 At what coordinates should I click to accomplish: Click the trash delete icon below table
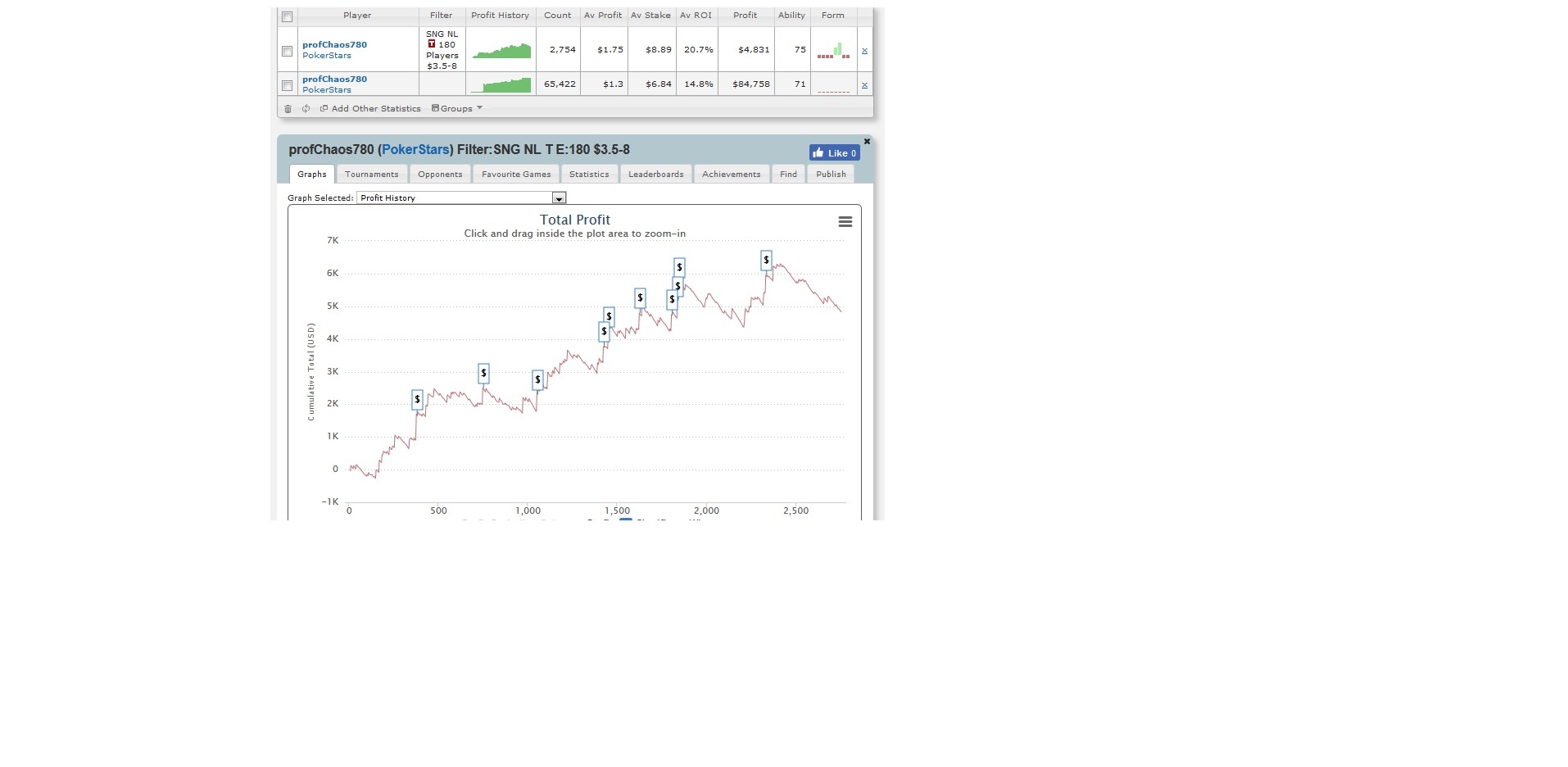288,109
